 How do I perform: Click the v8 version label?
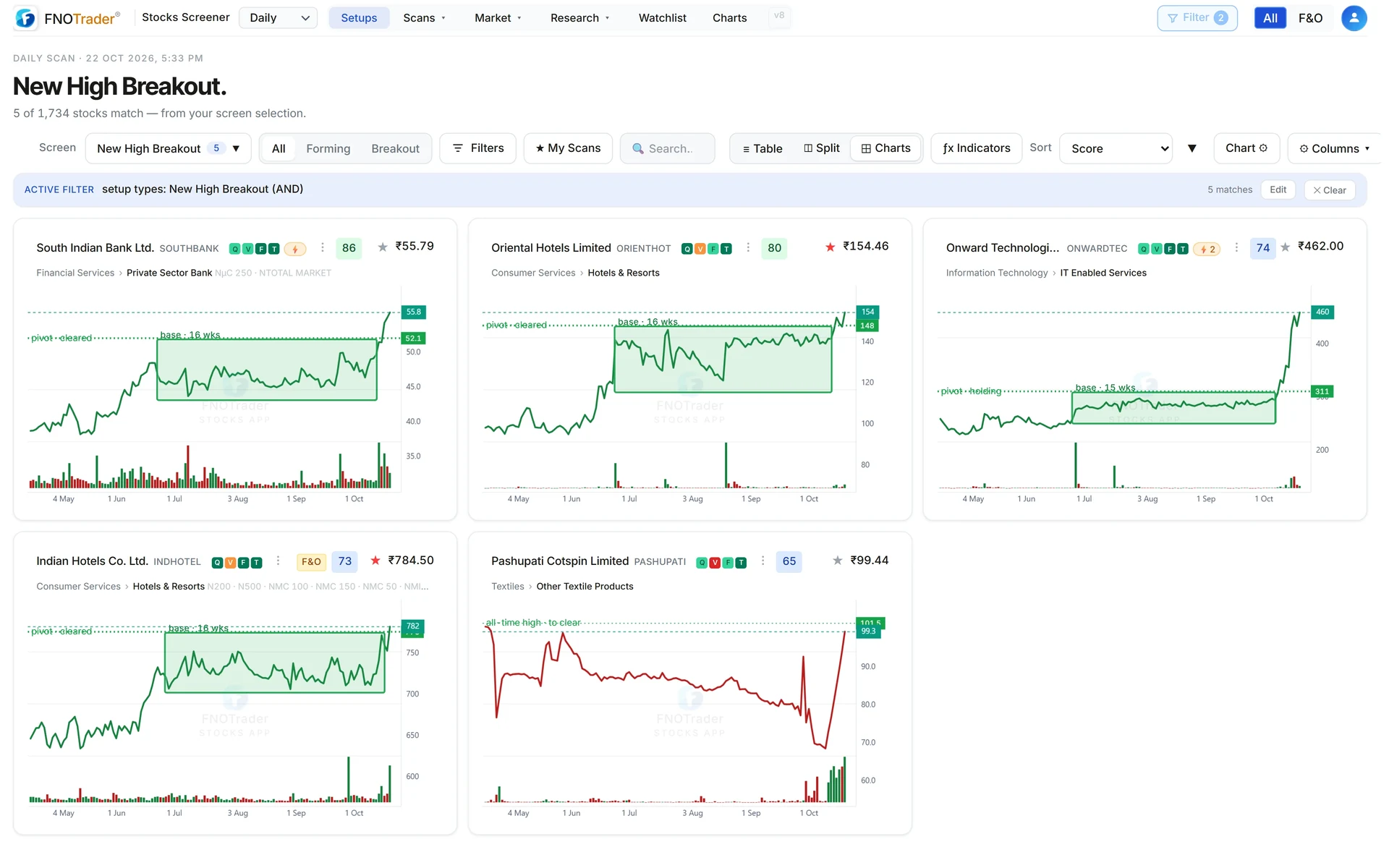[779, 16]
